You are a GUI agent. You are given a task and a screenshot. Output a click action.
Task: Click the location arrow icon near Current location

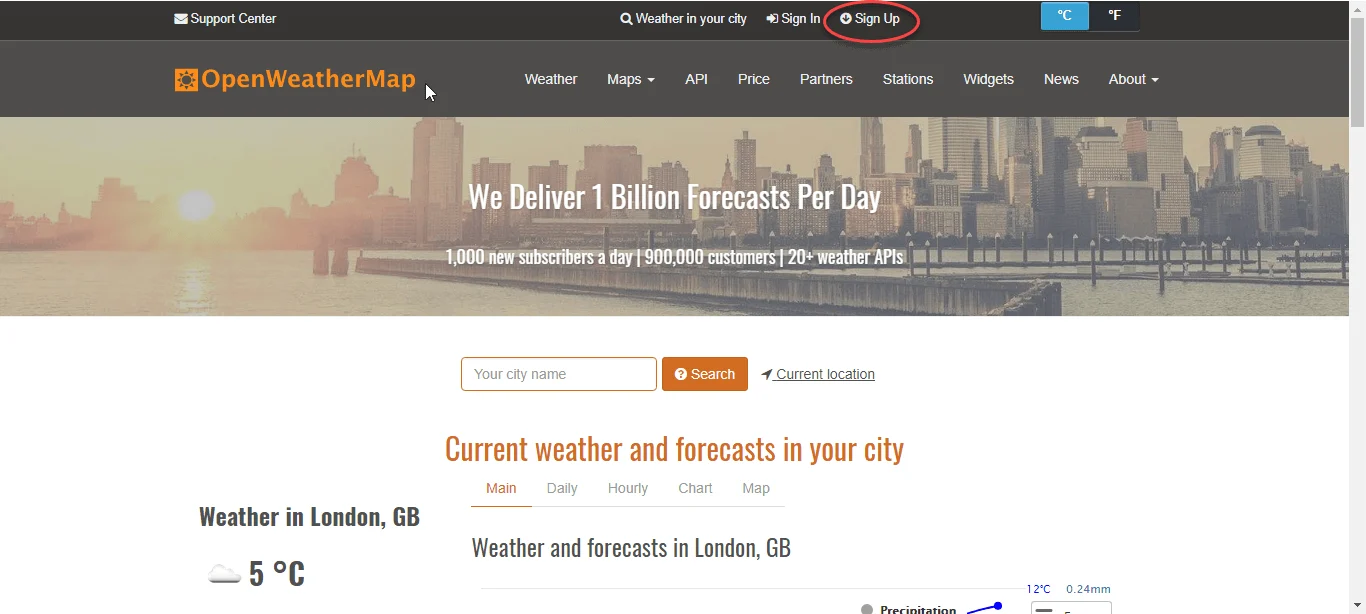[767, 374]
